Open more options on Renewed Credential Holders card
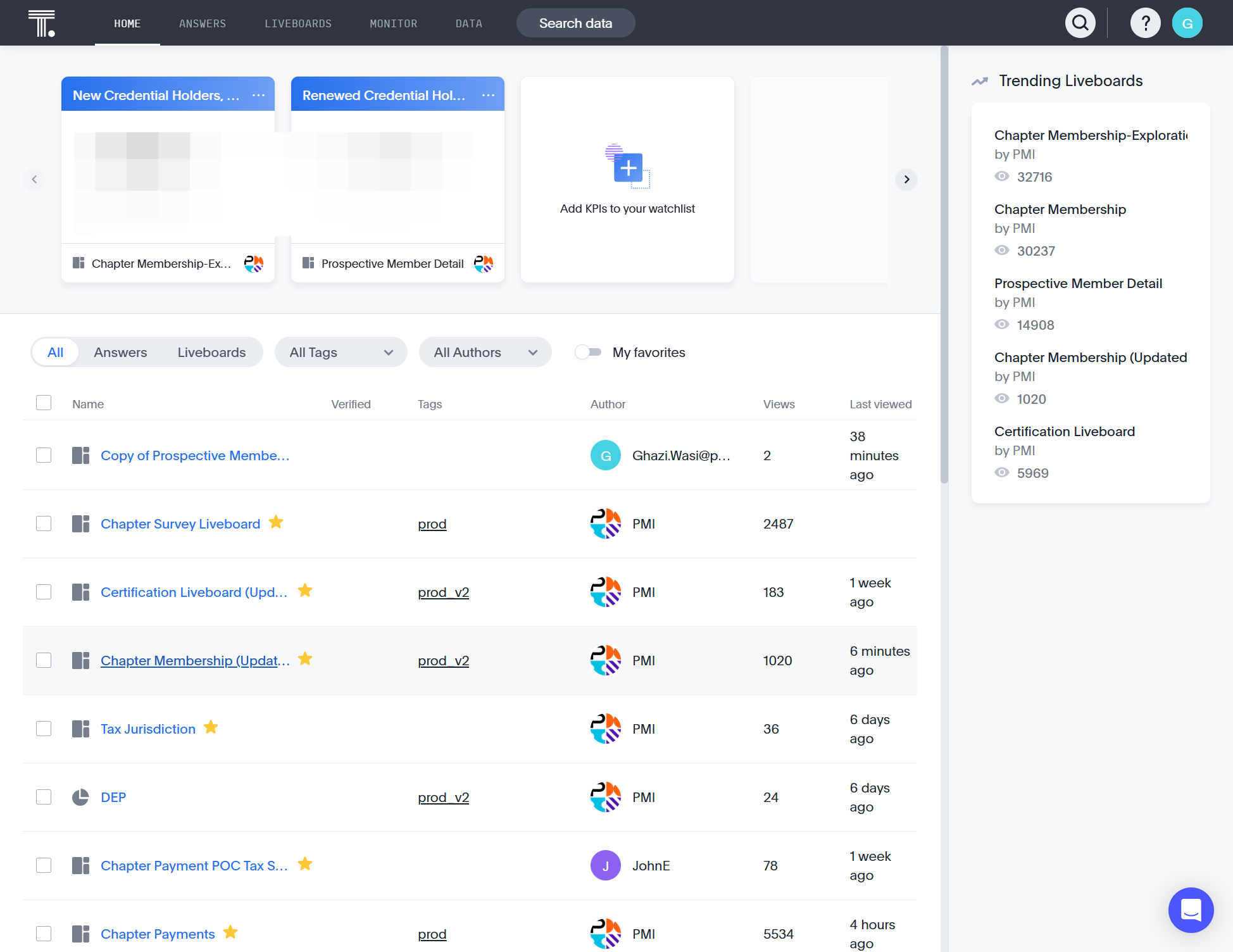Image resolution: width=1233 pixels, height=952 pixels. (488, 95)
